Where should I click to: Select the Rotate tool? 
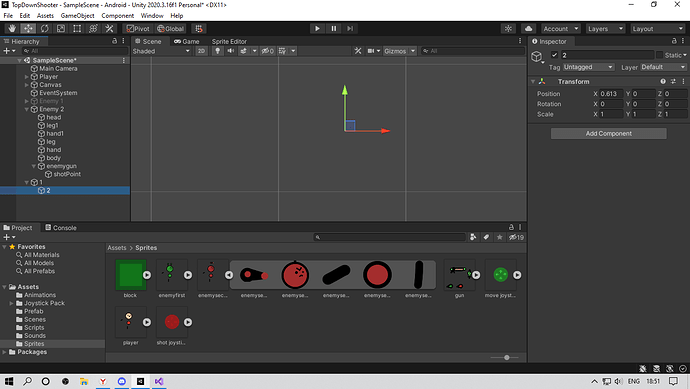coord(44,29)
